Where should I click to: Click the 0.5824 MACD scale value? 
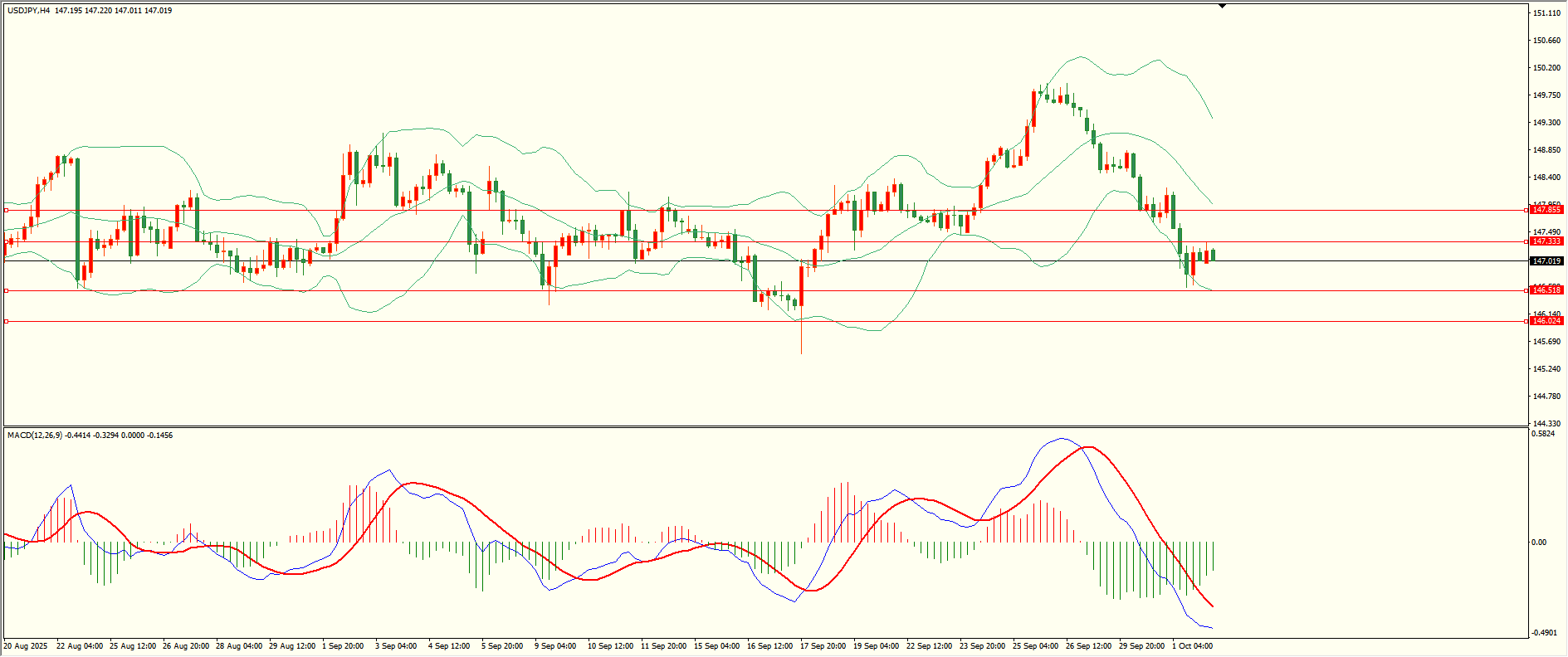pos(1543,434)
